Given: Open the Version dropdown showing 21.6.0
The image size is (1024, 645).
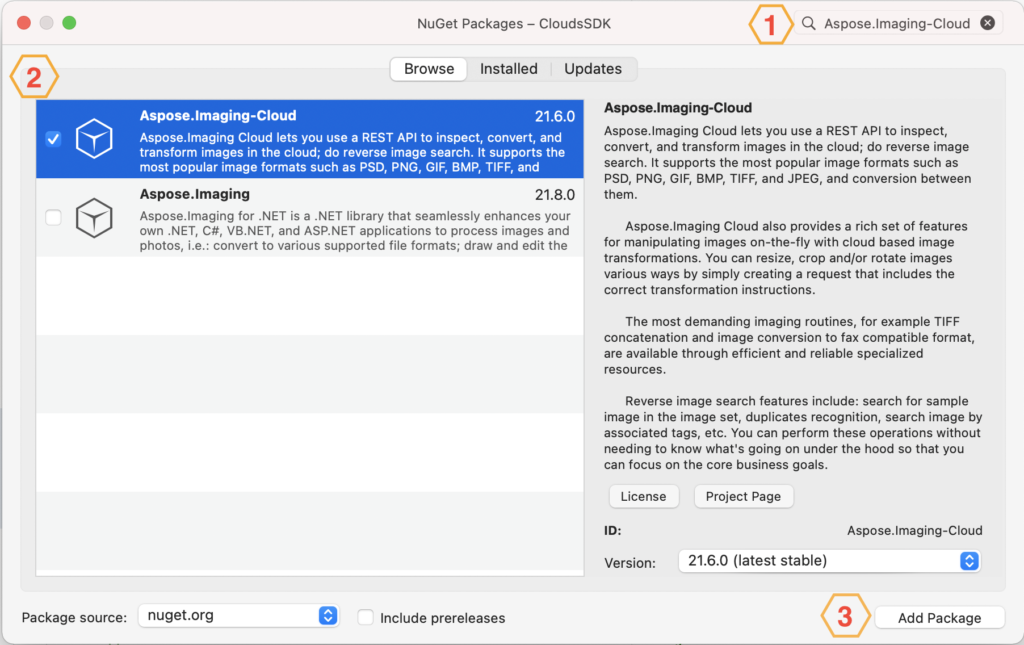Looking at the screenshot, I should coord(829,561).
